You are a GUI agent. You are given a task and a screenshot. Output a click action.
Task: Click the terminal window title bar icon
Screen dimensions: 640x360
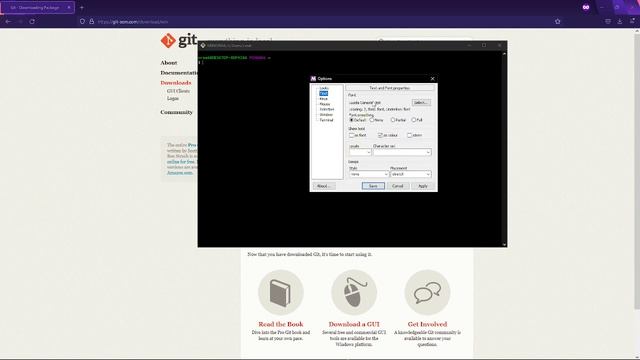pos(203,45)
